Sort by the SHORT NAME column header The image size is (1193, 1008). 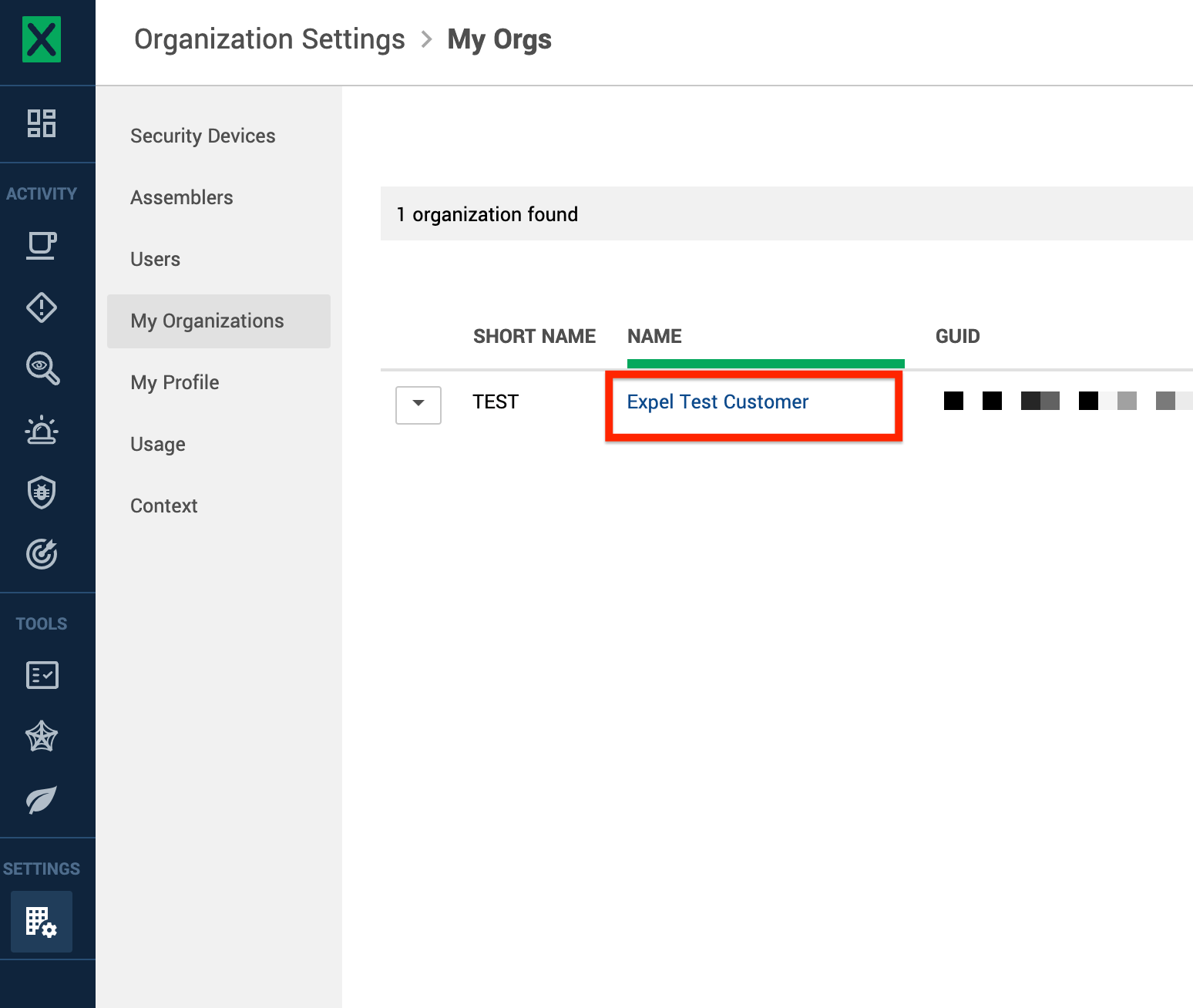[x=534, y=336]
